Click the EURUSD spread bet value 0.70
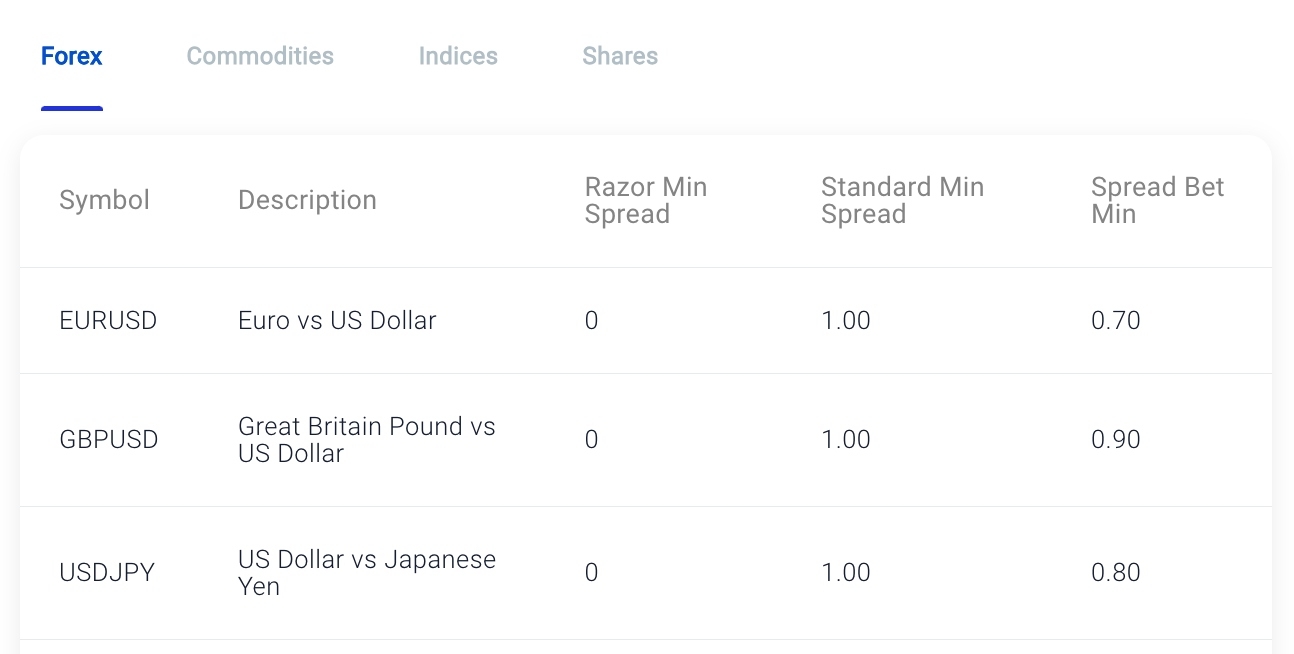1294x654 pixels. 1115,320
